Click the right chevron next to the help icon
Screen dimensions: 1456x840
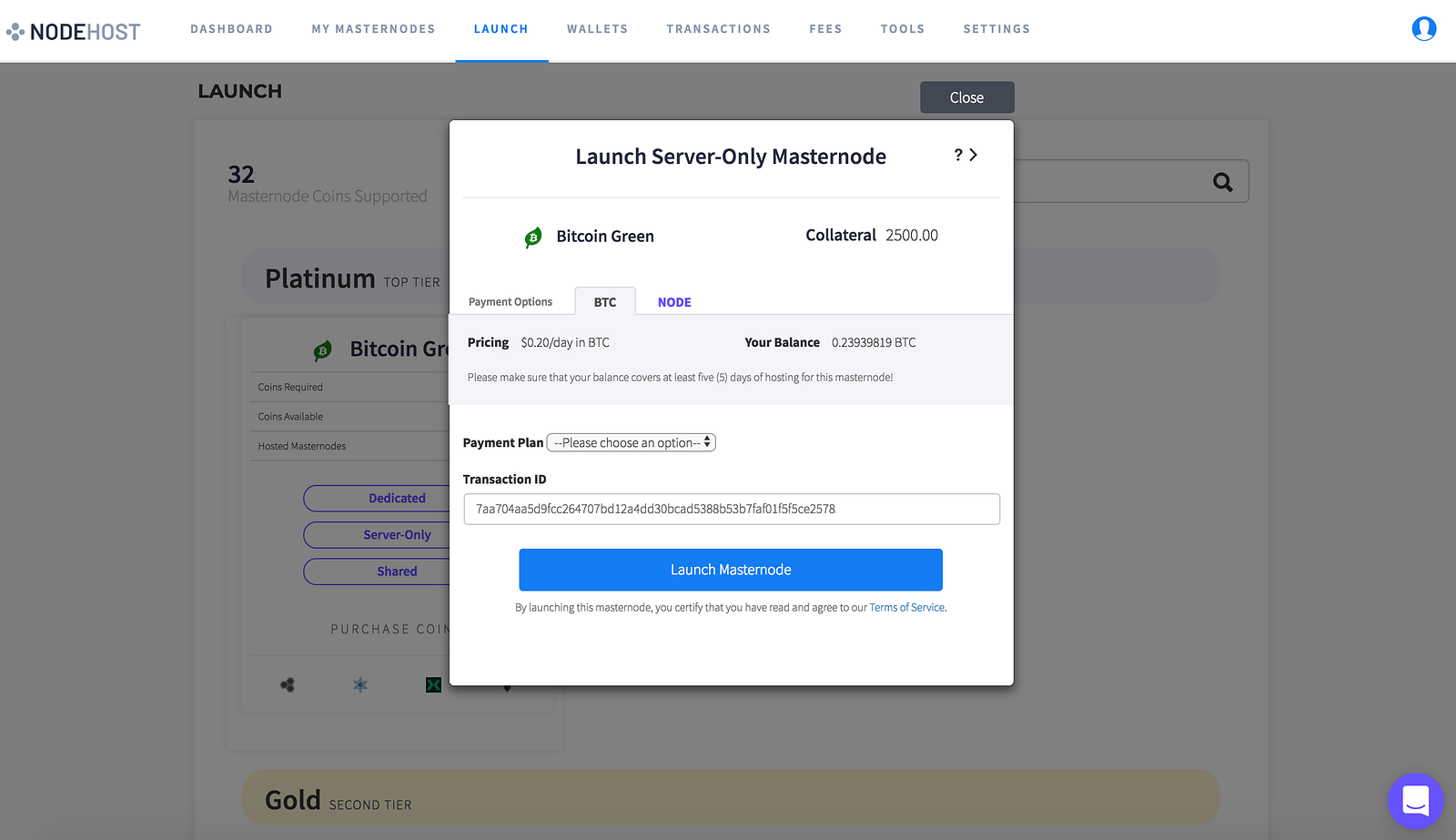pyautogui.click(x=974, y=155)
